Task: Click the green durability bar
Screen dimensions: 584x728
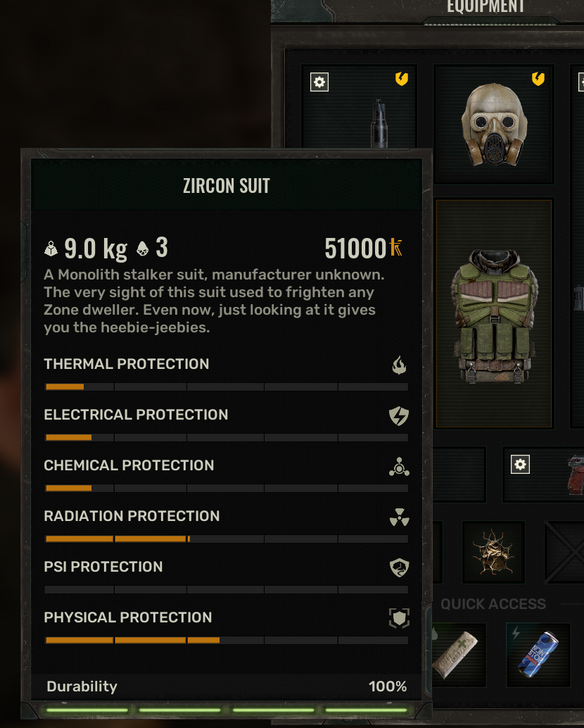Action: 227,710
